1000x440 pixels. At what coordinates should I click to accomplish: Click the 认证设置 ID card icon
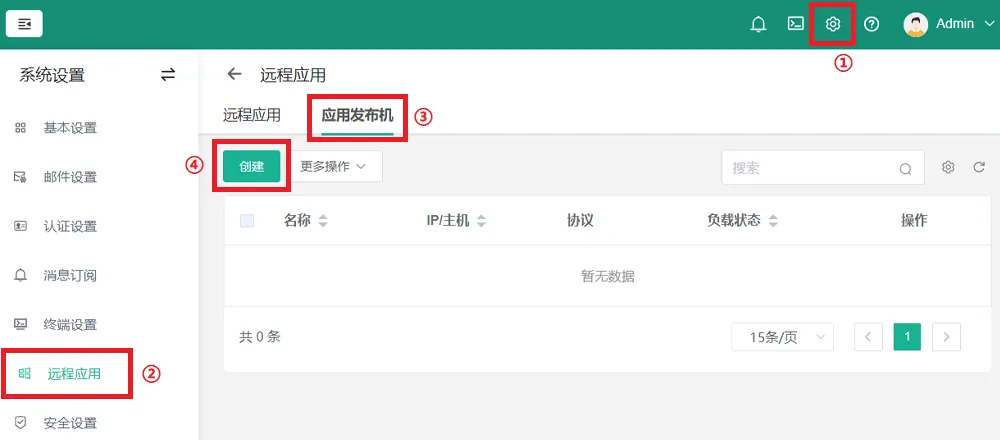point(20,226)
